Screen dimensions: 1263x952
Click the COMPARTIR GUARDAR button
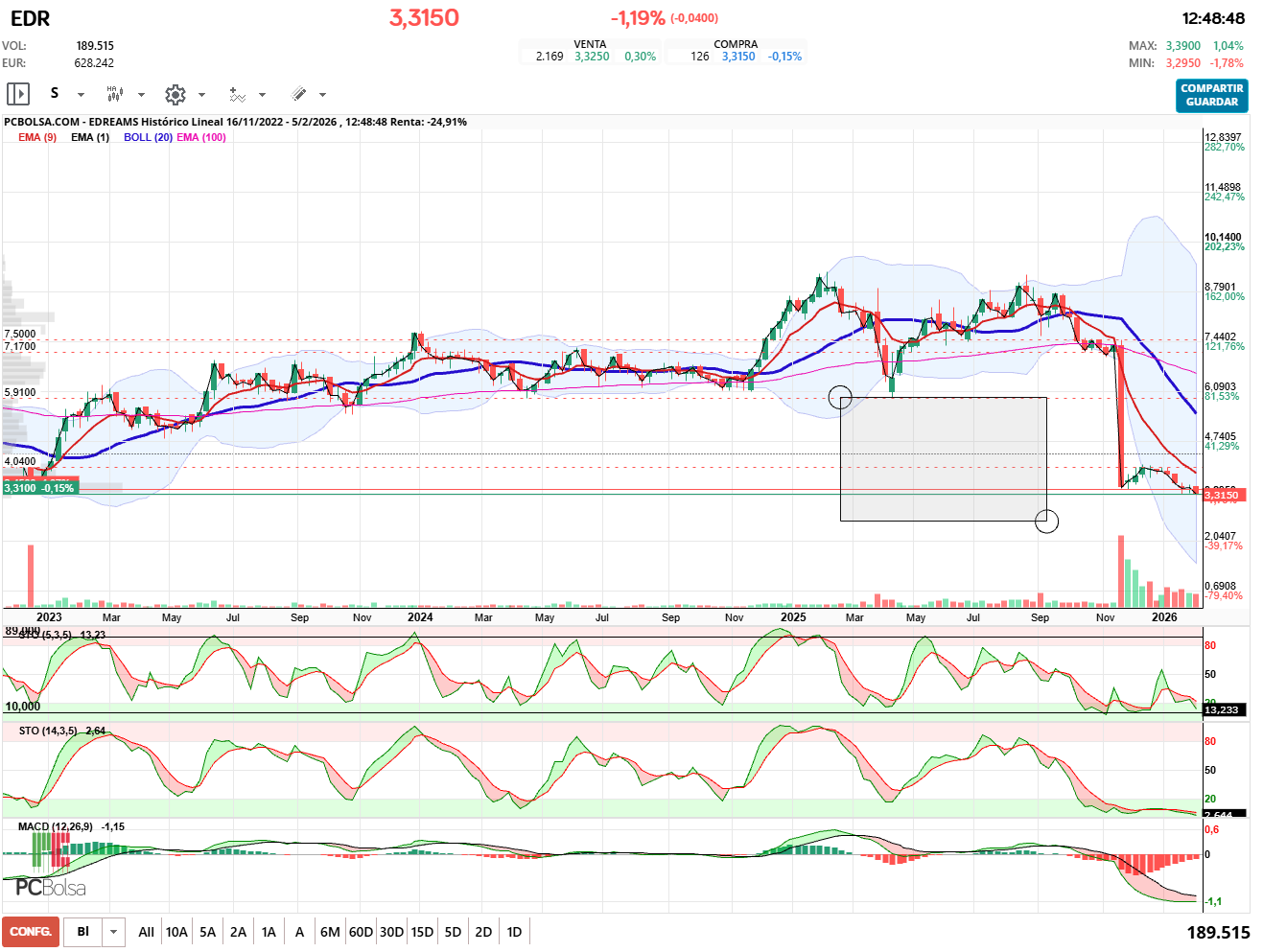click(1211, 95)
